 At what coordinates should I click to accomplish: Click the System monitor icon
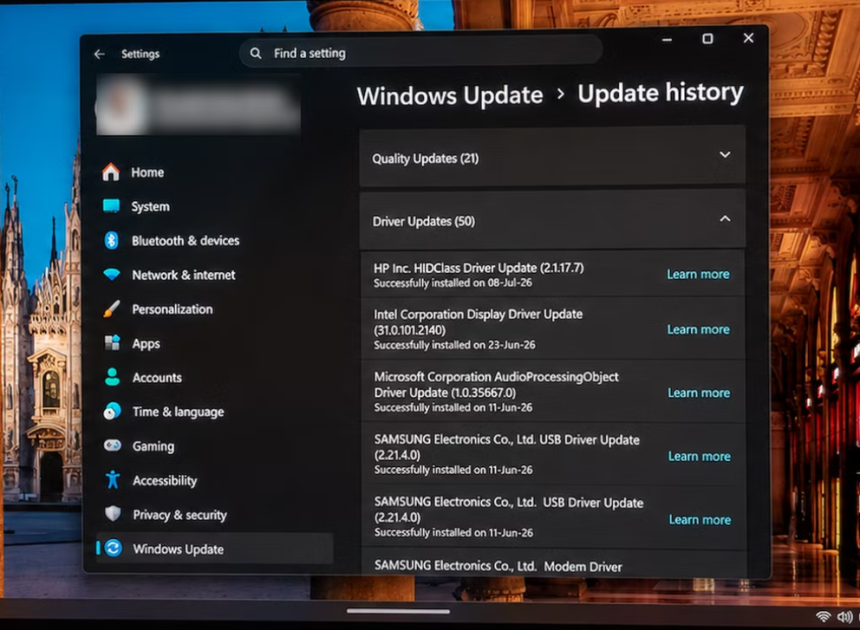[111, 206]
